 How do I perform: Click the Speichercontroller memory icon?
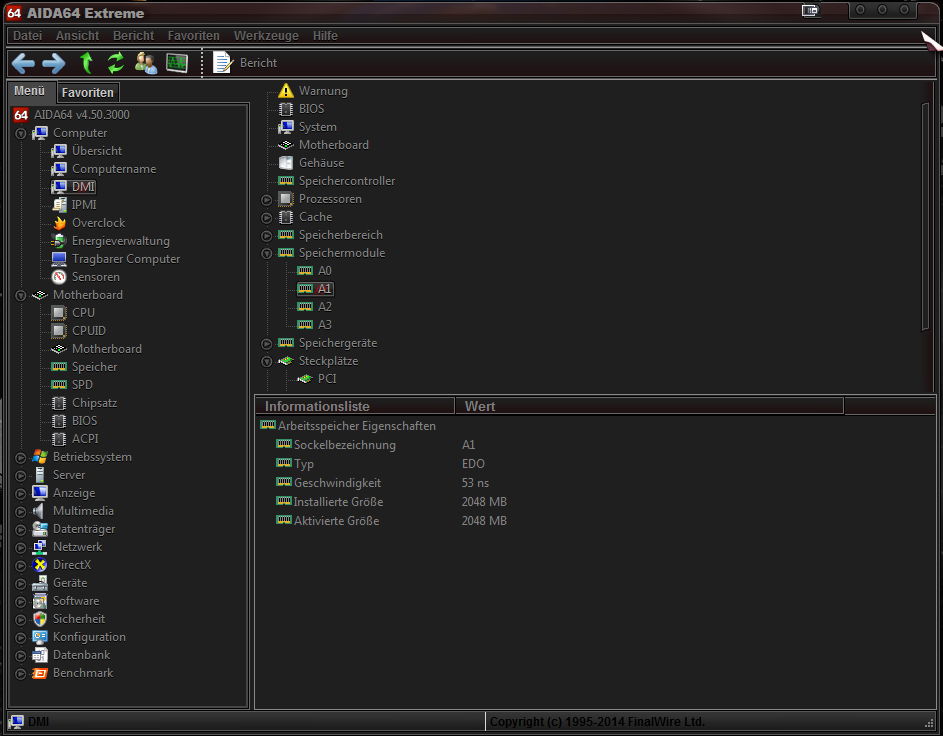click(x=286, y=181)
